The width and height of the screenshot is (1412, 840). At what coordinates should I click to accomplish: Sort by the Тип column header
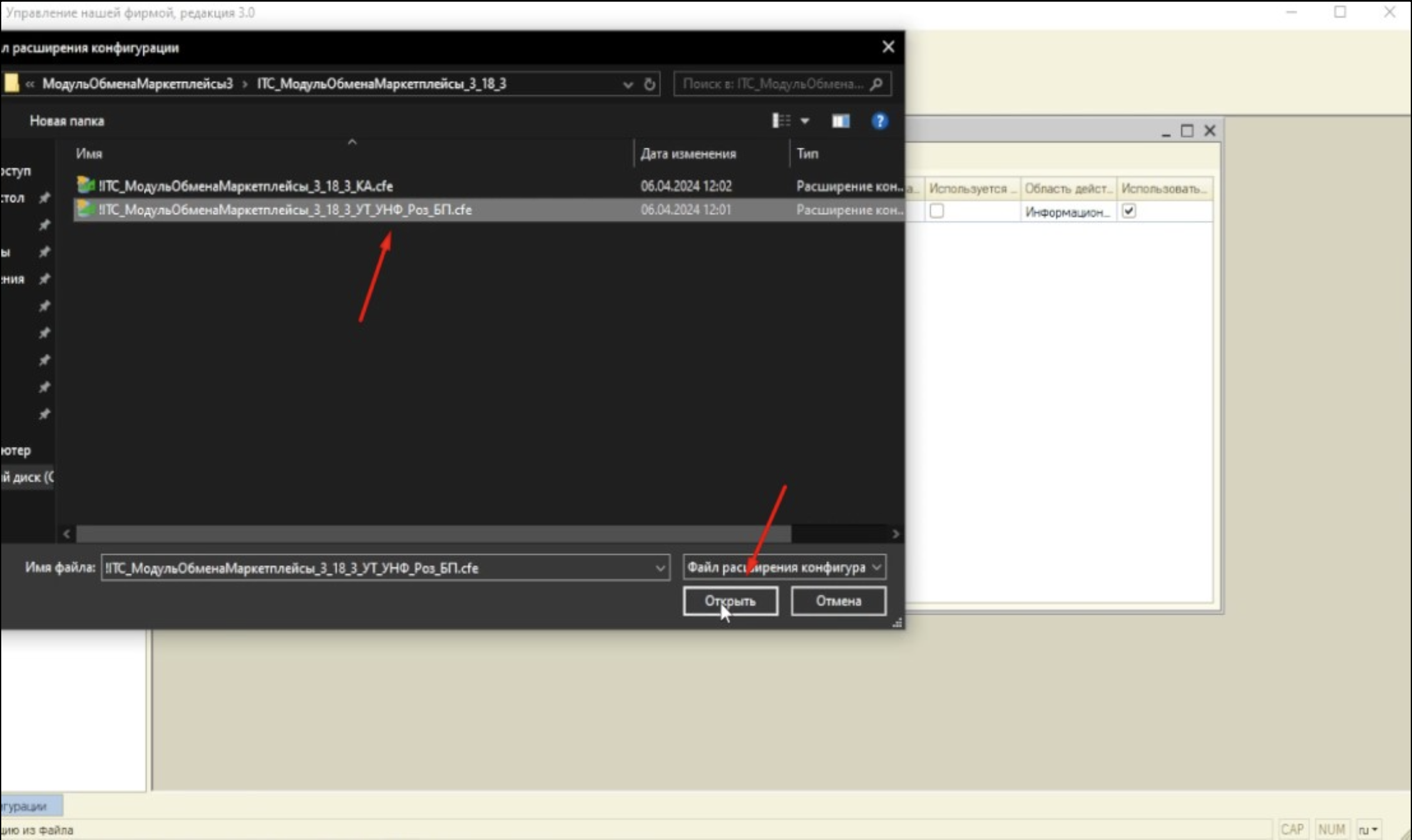[x=807, y=153]
